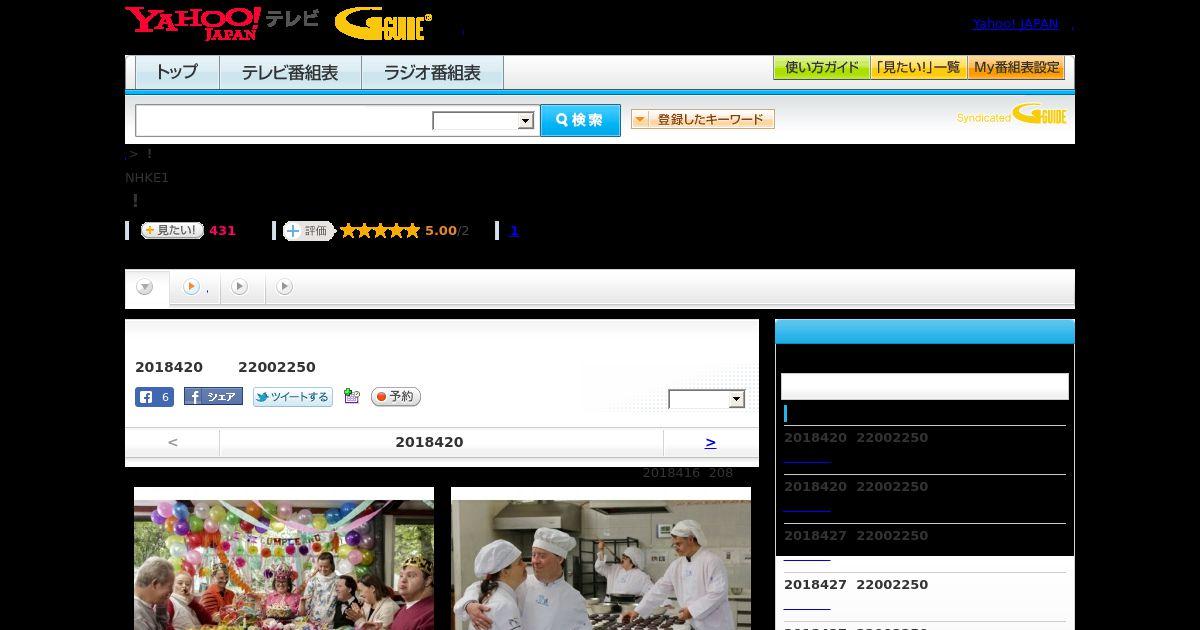Open My番組表設定
This screenshot has height=630, width=1200.
click(x=1016, y=68)
